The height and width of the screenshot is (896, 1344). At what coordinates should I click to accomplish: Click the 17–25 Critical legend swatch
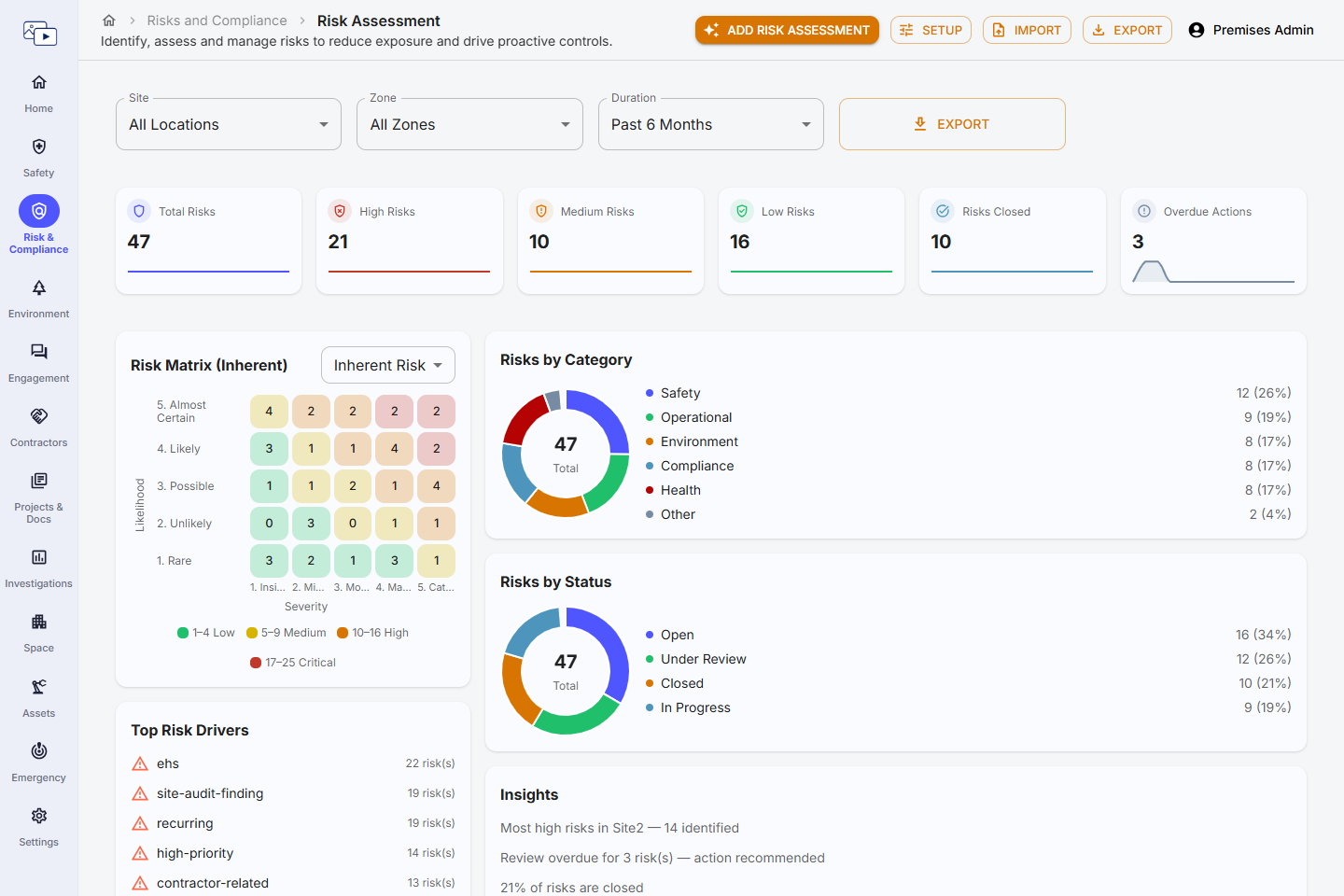pyautogui.click(x=256, y=663)
